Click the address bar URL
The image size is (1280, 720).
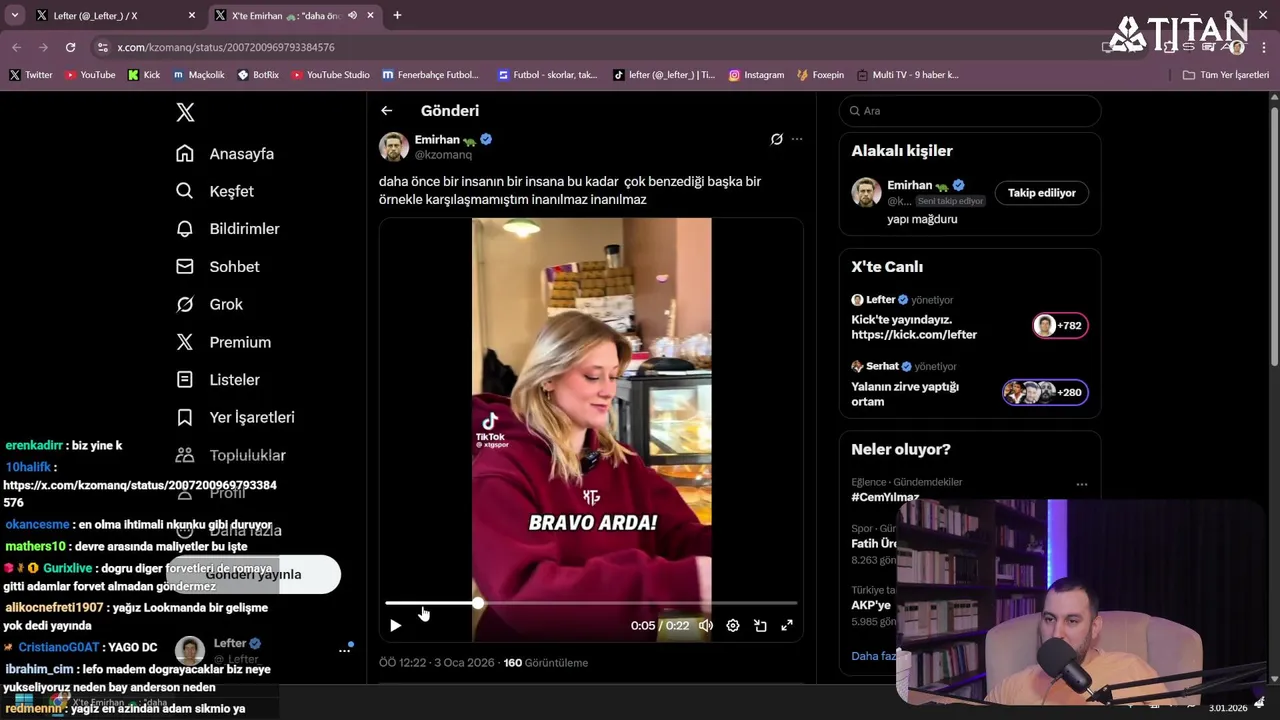pos(226,47)
